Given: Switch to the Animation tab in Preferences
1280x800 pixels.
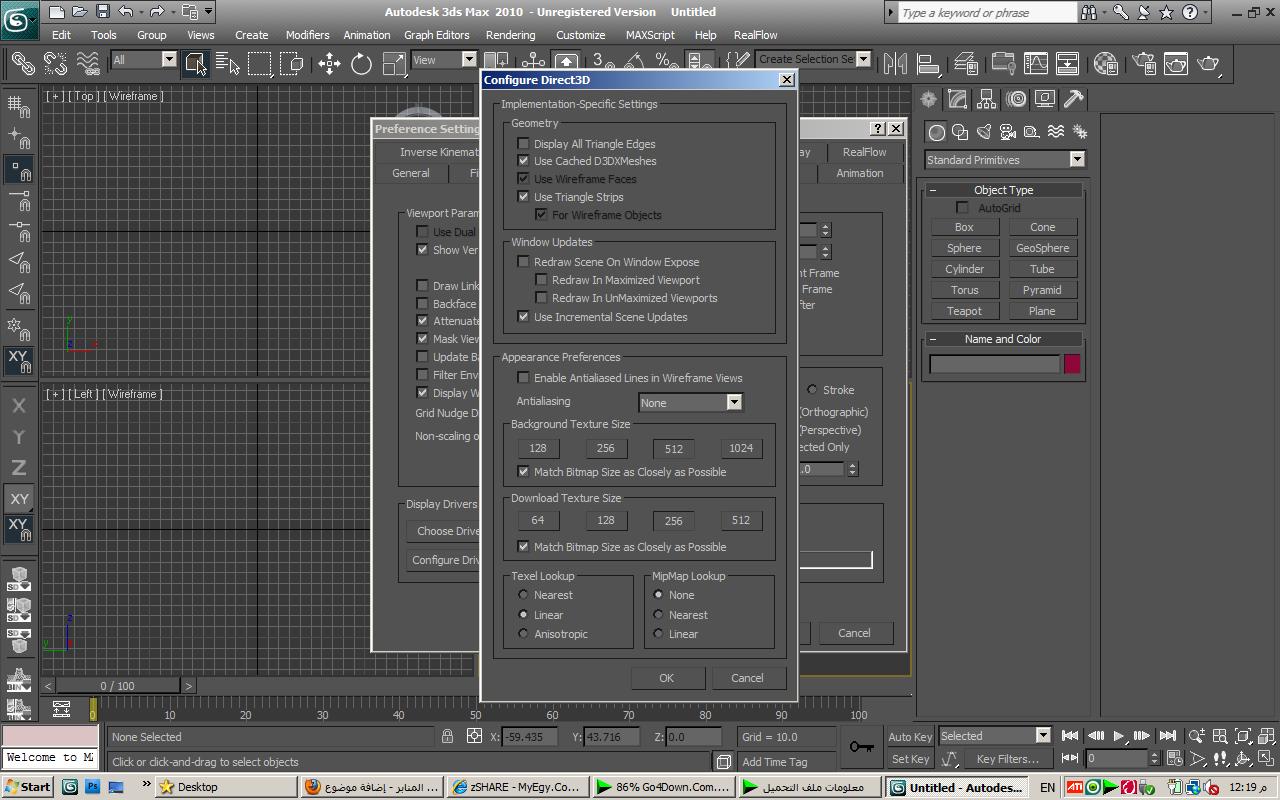Looking at the screenshot, I should [859, 173].
